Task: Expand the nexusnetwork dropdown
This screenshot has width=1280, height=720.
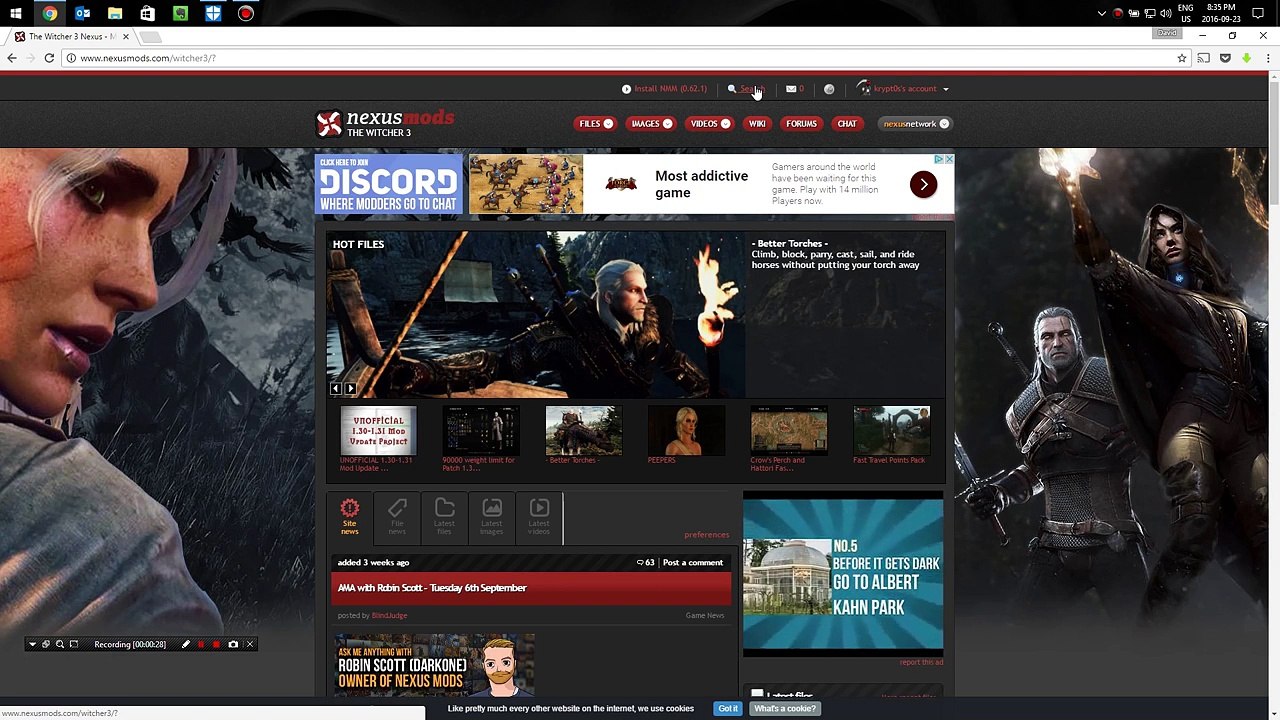Action: pos(944,124)
